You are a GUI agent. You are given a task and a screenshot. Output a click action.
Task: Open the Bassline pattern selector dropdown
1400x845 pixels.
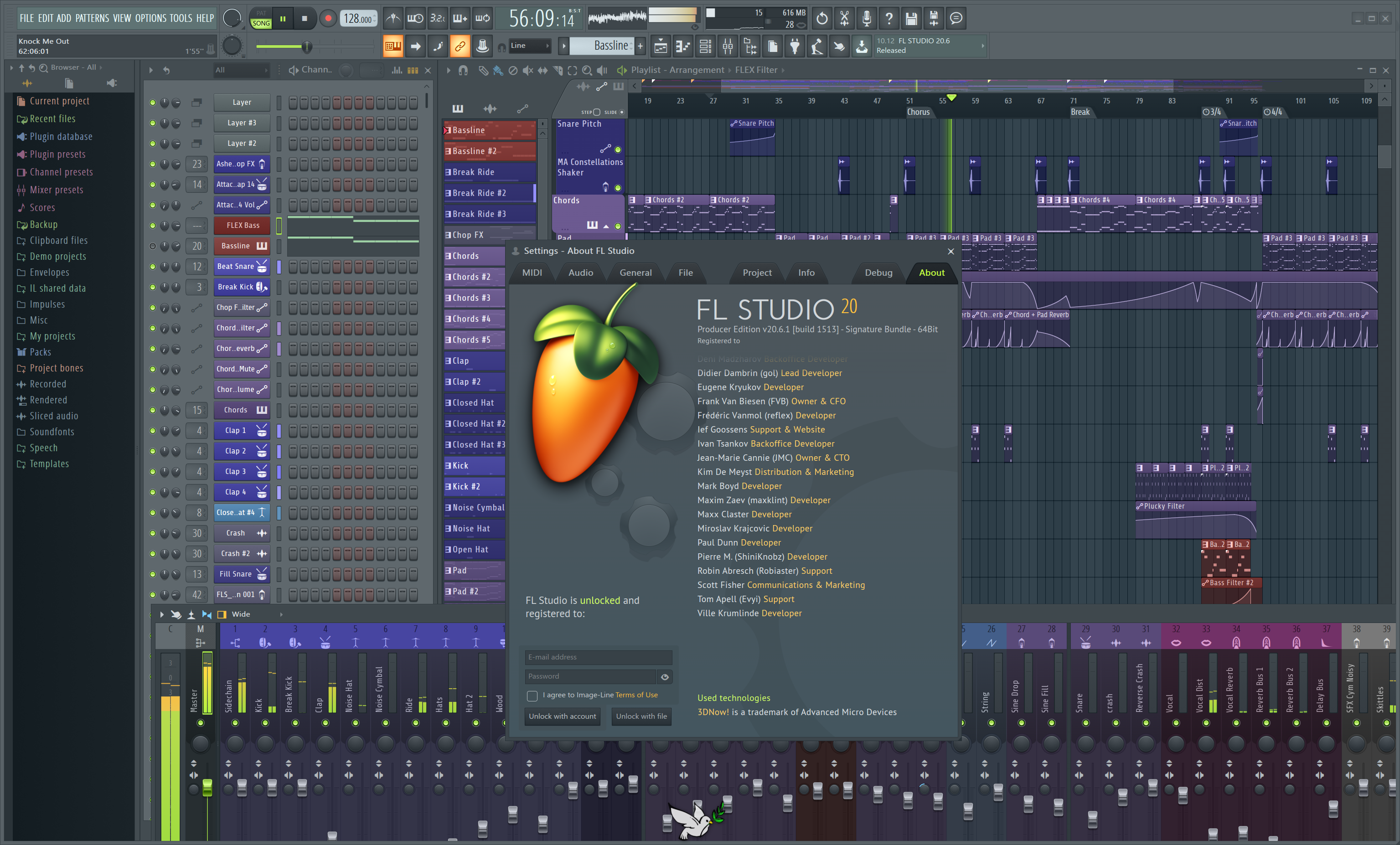click(602, 46)
